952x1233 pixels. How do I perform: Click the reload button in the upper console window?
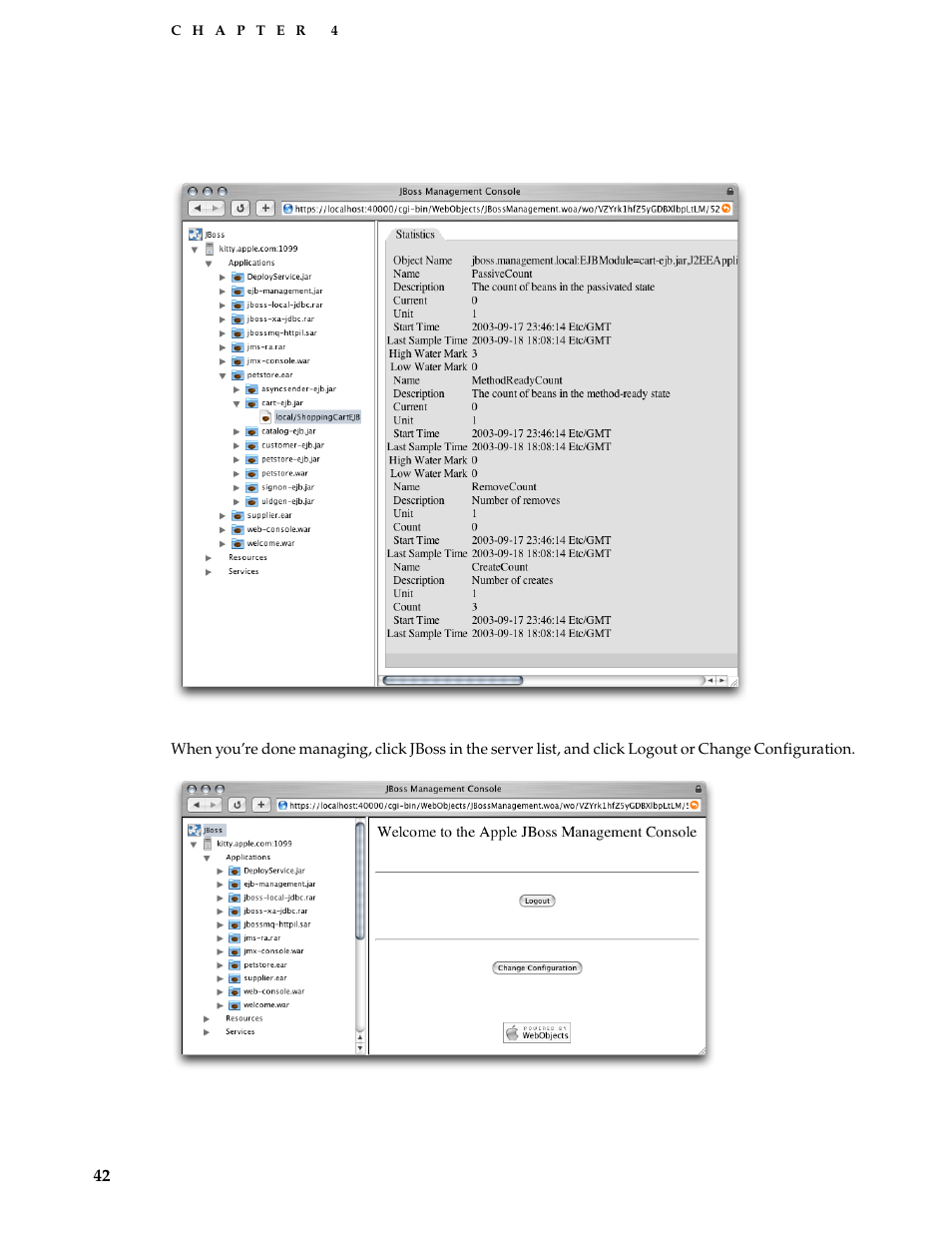point(240,209)
